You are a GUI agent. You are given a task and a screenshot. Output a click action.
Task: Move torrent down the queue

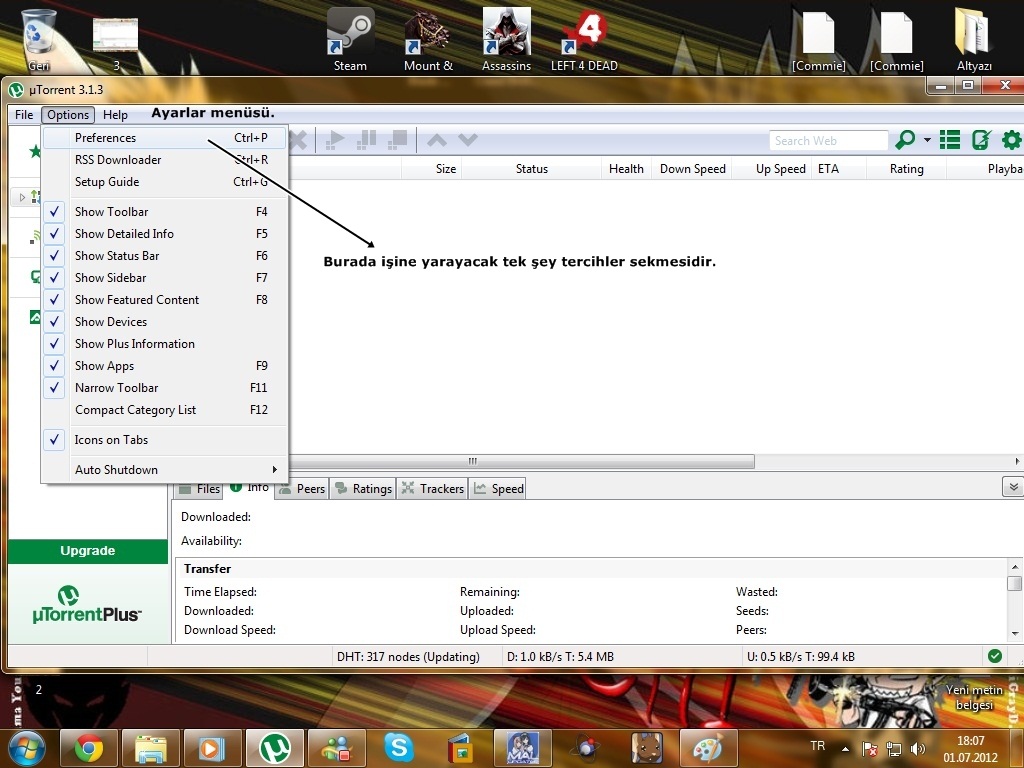point(468,140)
